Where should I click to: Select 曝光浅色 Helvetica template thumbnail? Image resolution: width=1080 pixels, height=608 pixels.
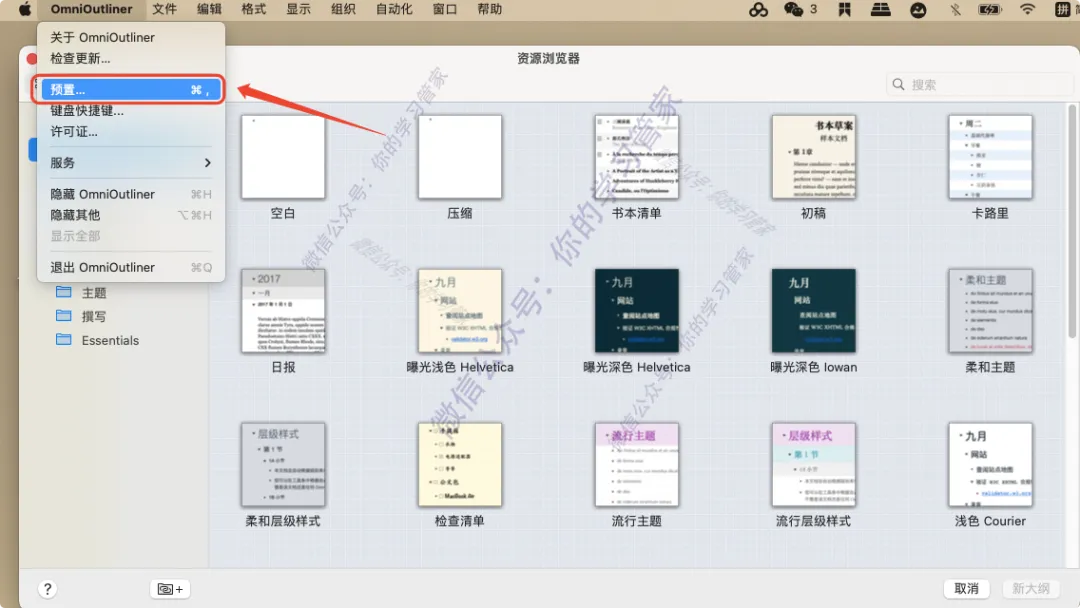click(459, 311)
